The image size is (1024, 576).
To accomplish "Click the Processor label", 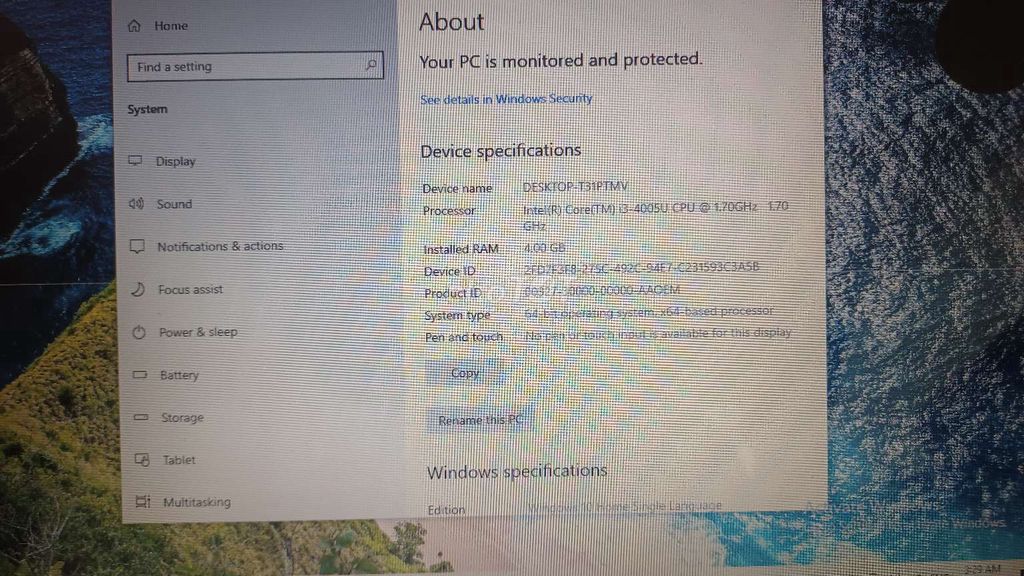I will coord(449,211).
